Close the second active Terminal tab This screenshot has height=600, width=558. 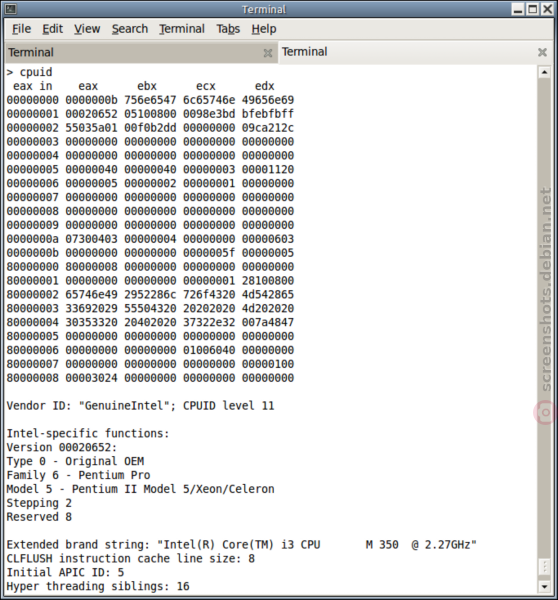click(542, 52)
